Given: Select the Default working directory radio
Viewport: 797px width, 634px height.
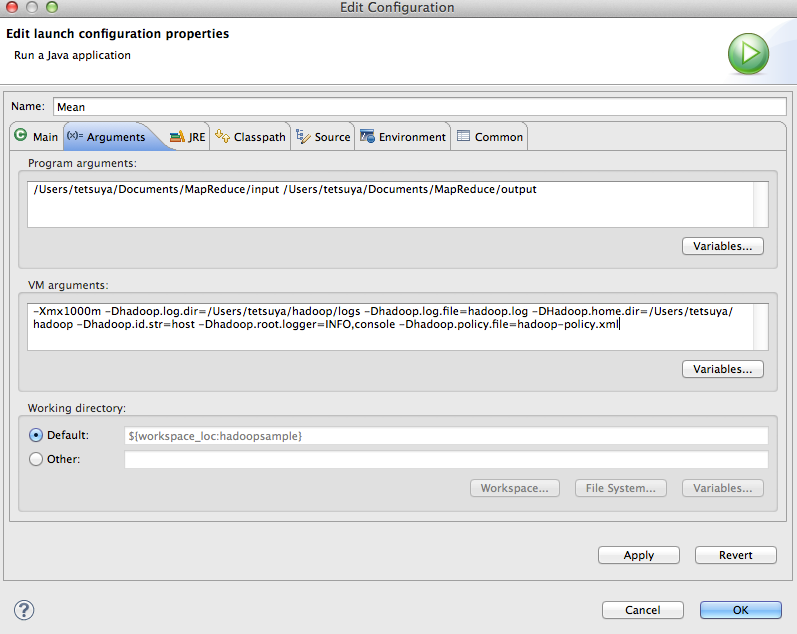Looking at the screenshot, I should click(x=36, y=435).
